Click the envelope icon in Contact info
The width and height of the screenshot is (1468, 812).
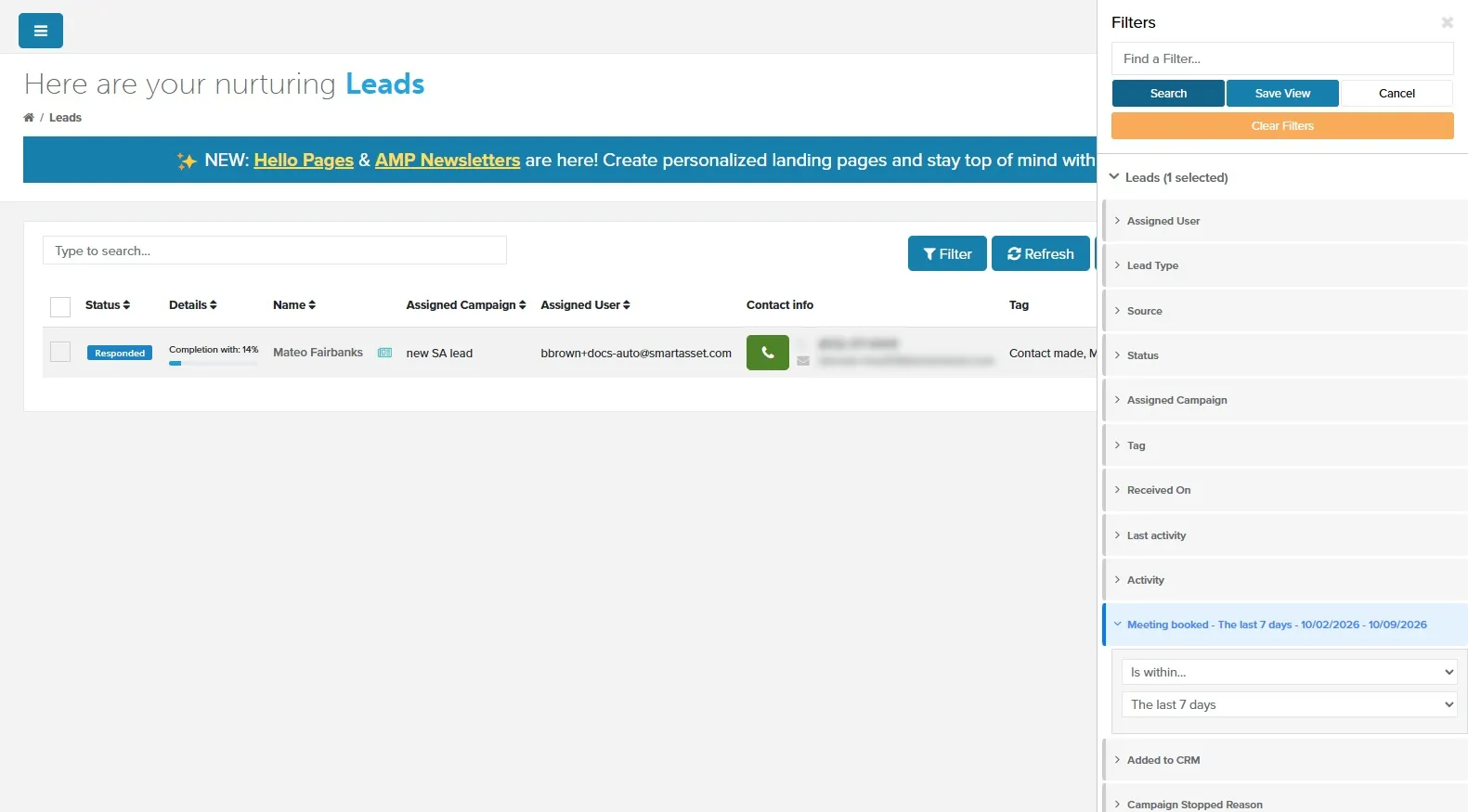click(x=803, y=361)
